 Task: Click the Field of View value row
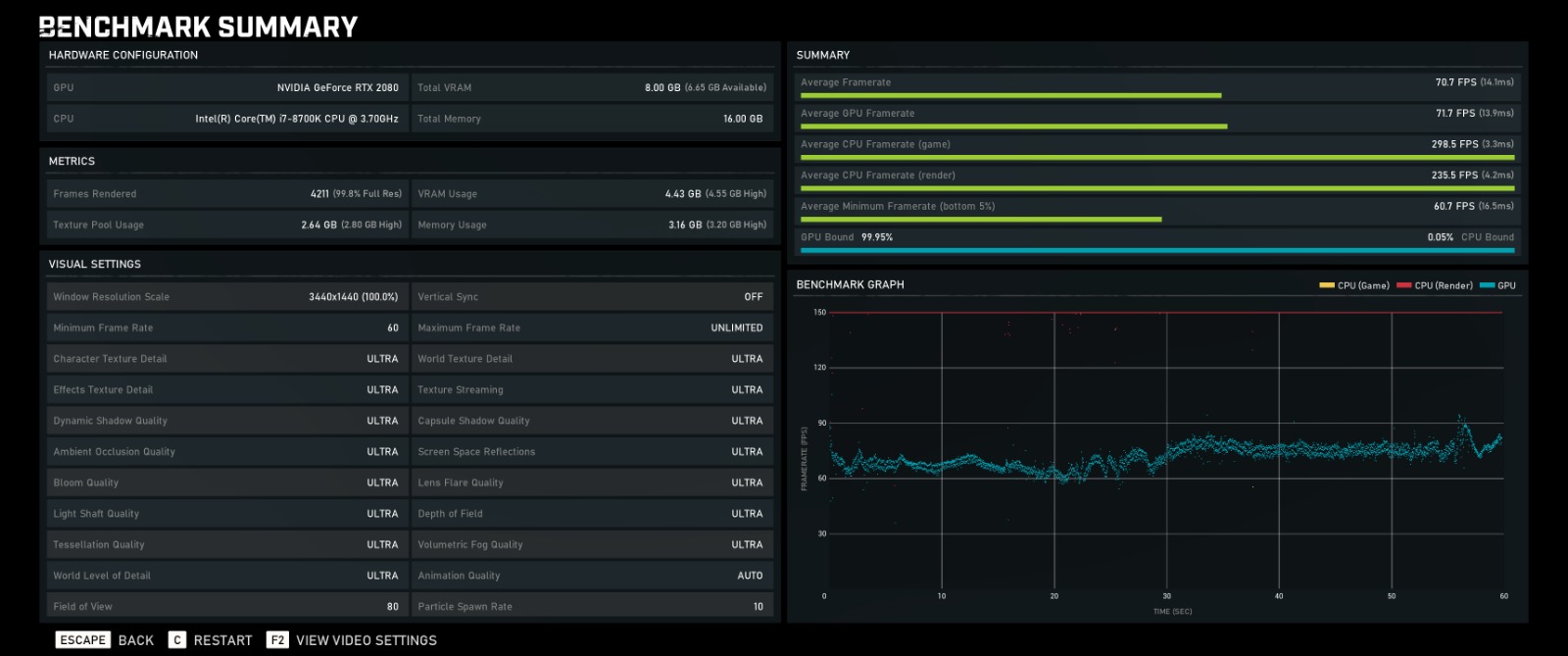225,606
